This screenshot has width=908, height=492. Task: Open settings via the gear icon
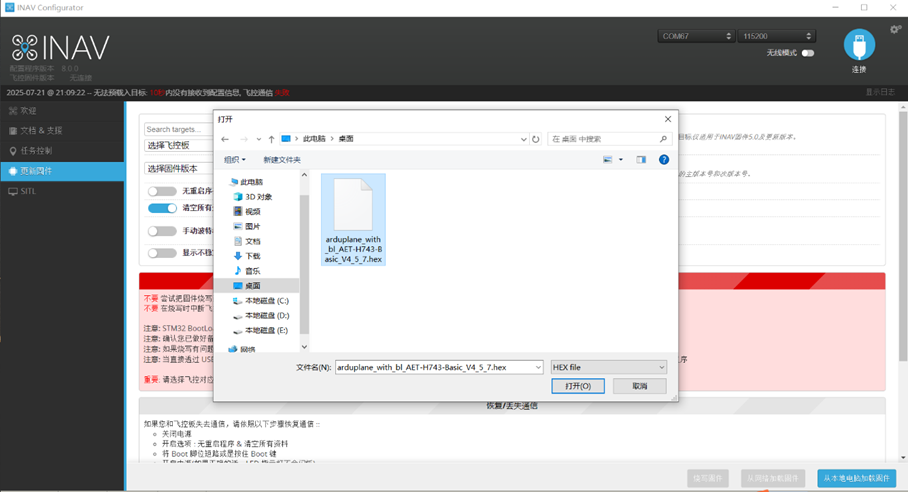[895, 30]
